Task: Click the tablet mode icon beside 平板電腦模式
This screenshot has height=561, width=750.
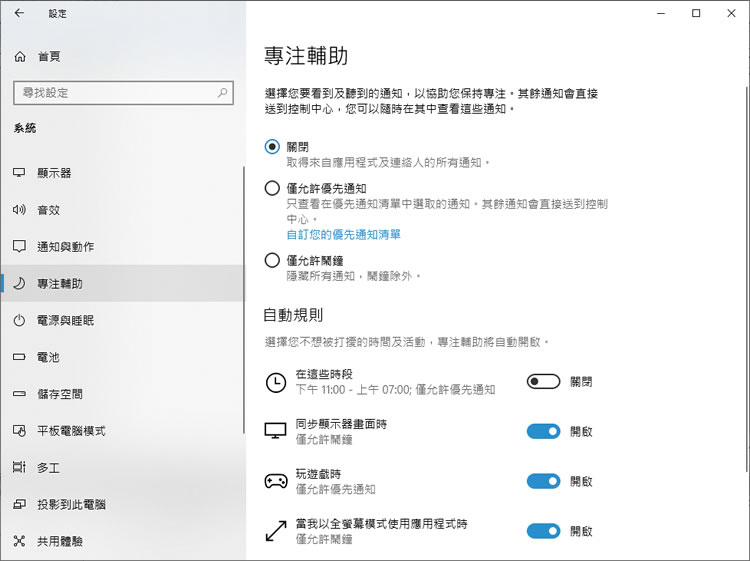Action: 19,430
